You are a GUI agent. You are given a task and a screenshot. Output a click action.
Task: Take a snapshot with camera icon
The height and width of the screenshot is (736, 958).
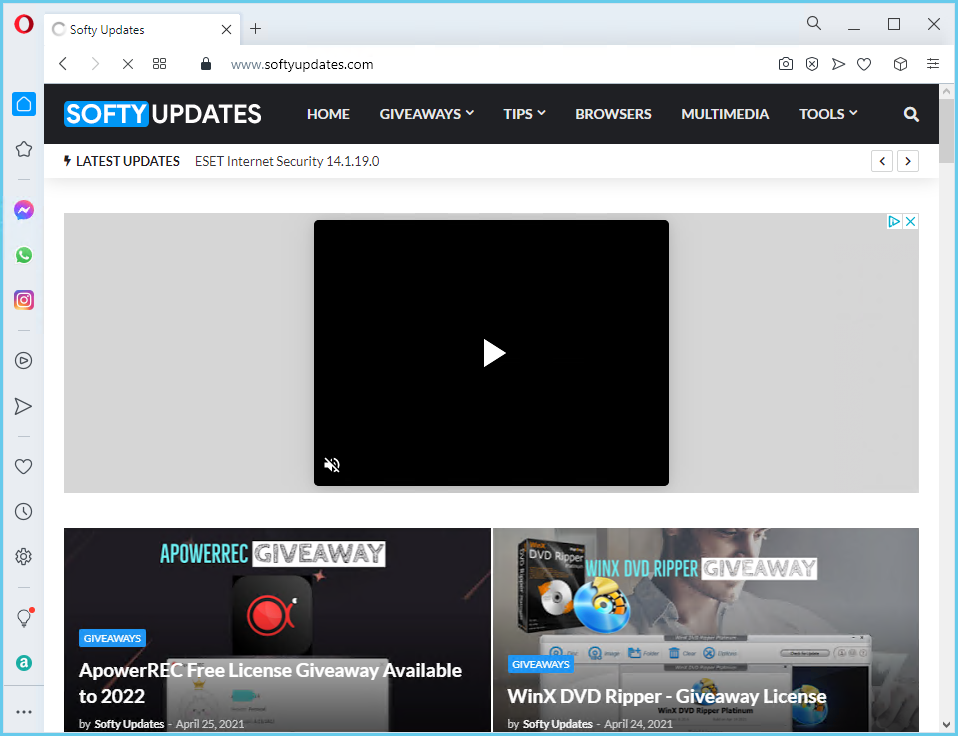(x=786, y=64)
